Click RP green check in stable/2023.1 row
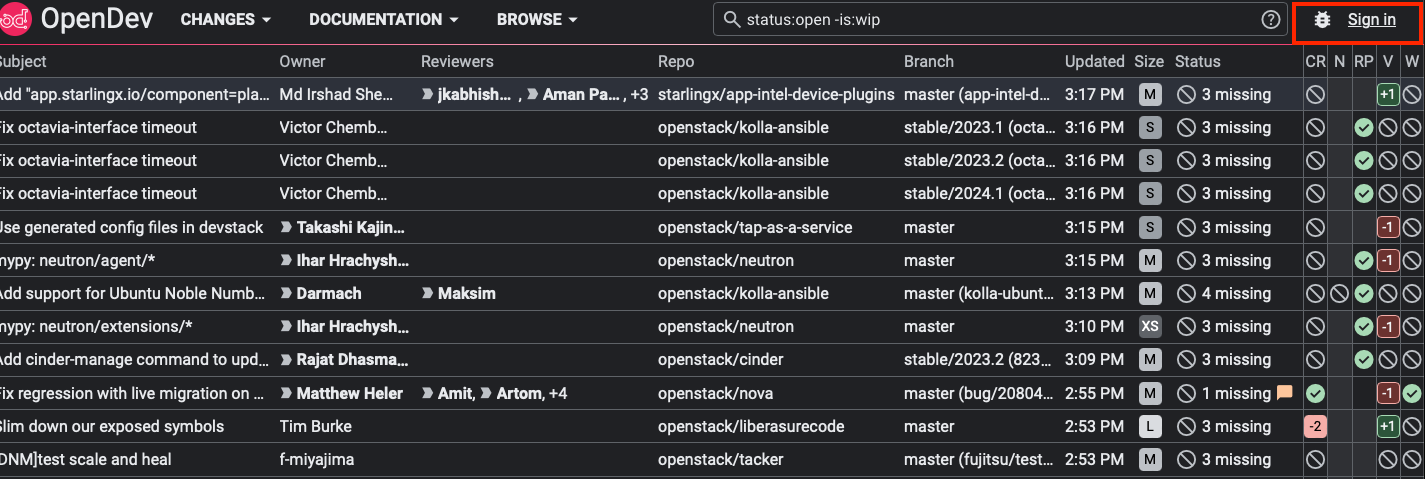This screenshot has height=479, width=1425. pos(1363,128)
